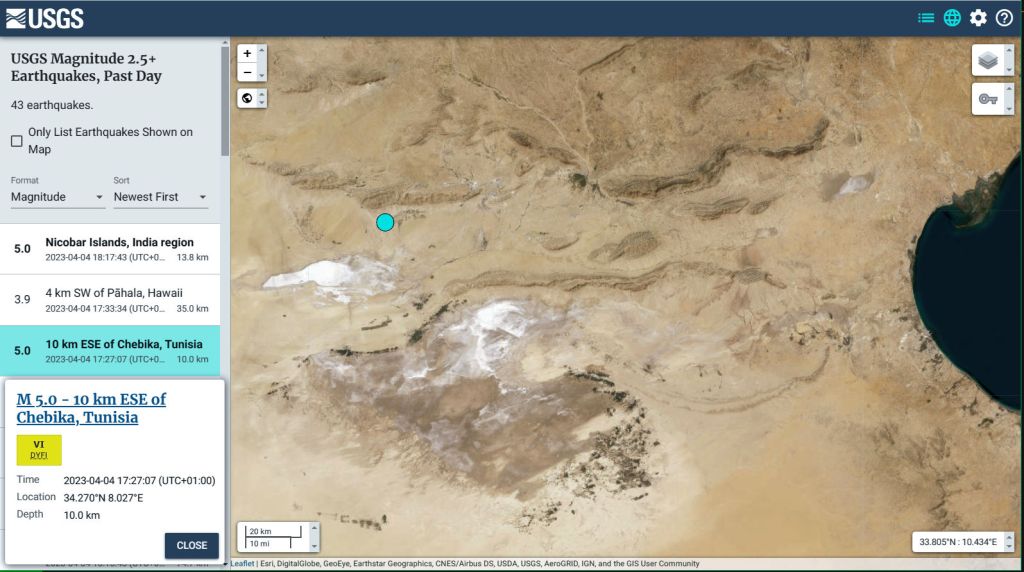Image resolution: width=1024 pixels, height=572 pixels.
Task: Expand the Sort dropdown showing Newest First
Action: [160, 197]
